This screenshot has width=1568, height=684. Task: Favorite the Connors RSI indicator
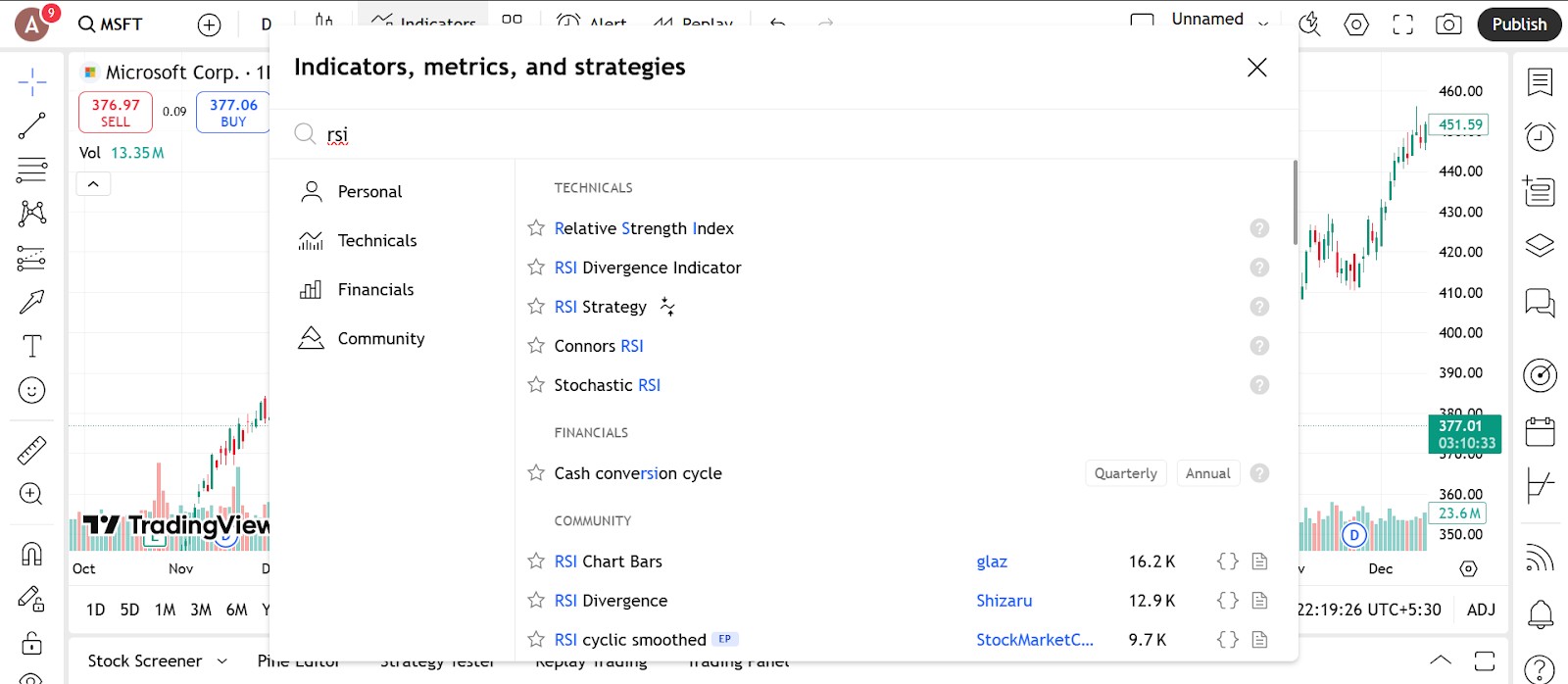point(536,346)
